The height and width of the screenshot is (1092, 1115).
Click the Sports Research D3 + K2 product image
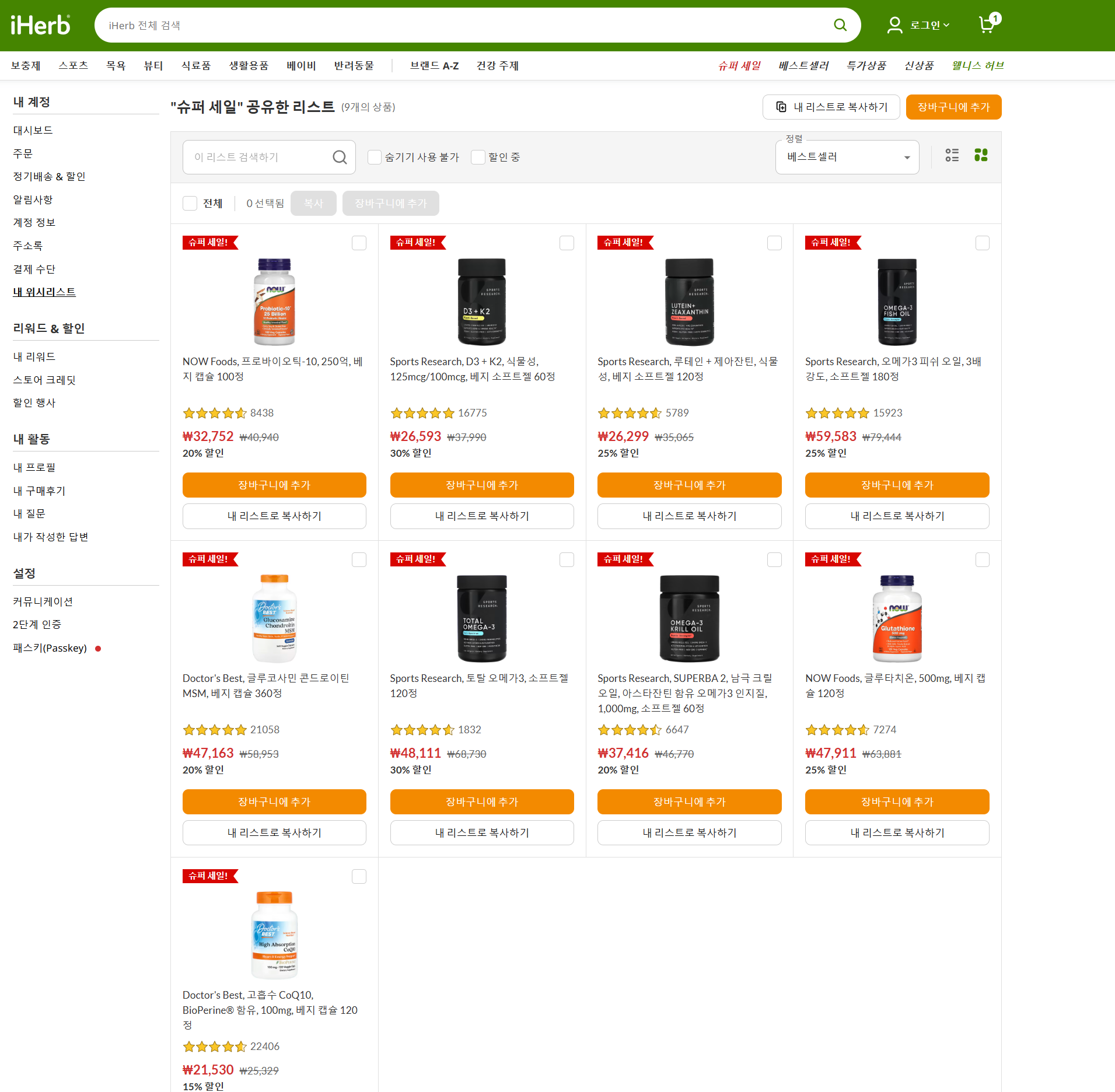(x=481, y=302)
